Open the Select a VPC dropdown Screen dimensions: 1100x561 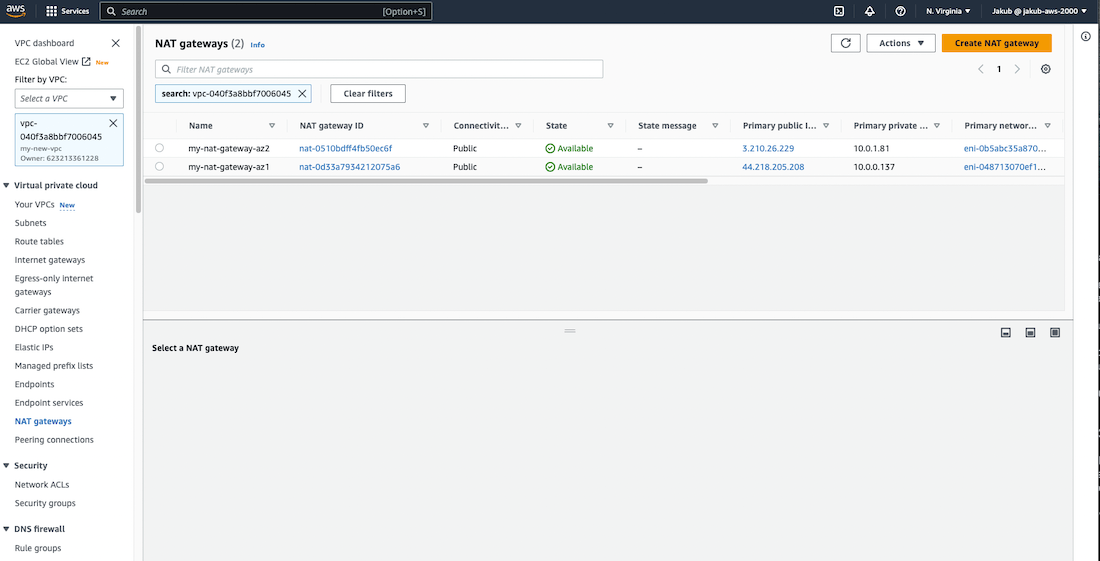[x=69, y=98]
